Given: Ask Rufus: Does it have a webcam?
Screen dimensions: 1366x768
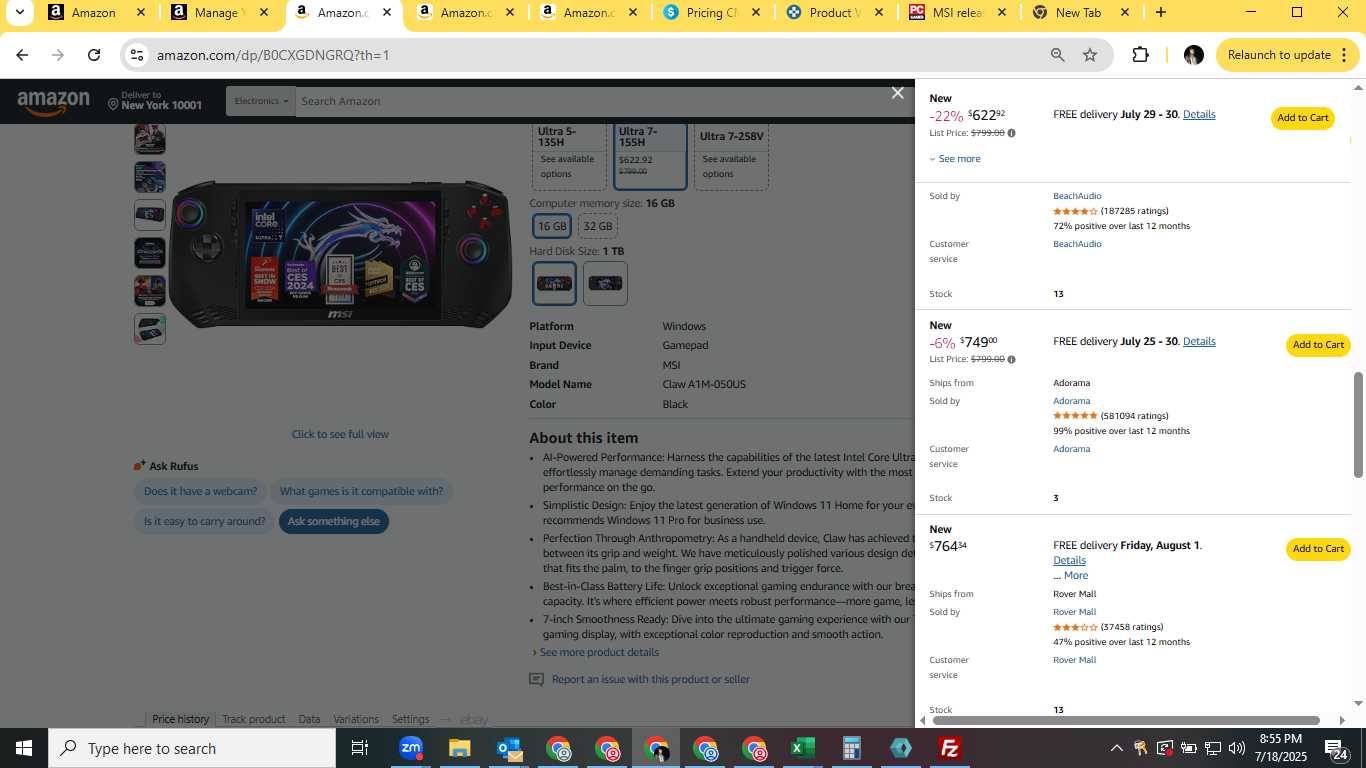Looking at the screenshot, I should [201, 492].
